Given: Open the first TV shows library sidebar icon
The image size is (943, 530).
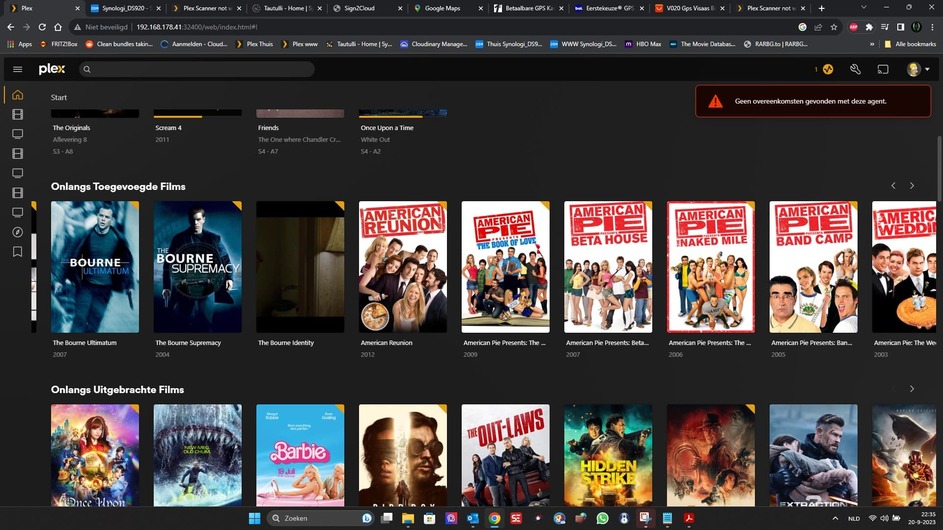Looking at the screenshot, I should point(17,134).
